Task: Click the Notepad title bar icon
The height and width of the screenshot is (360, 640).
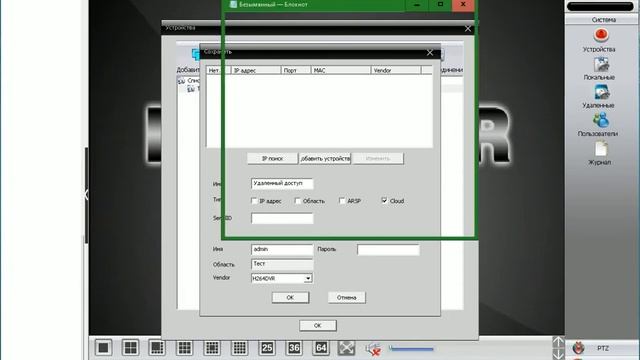Action: [233, 4]
